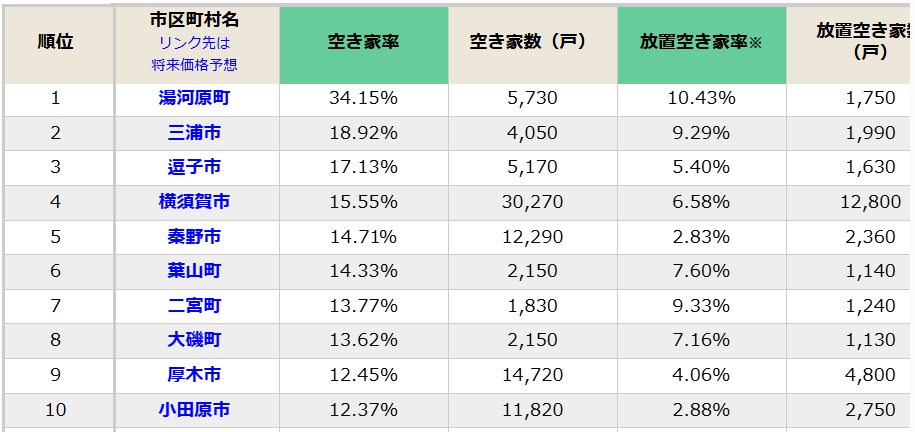
Task: Open the 逗子市 price forecast link
Action: click(x=194, y=167)
